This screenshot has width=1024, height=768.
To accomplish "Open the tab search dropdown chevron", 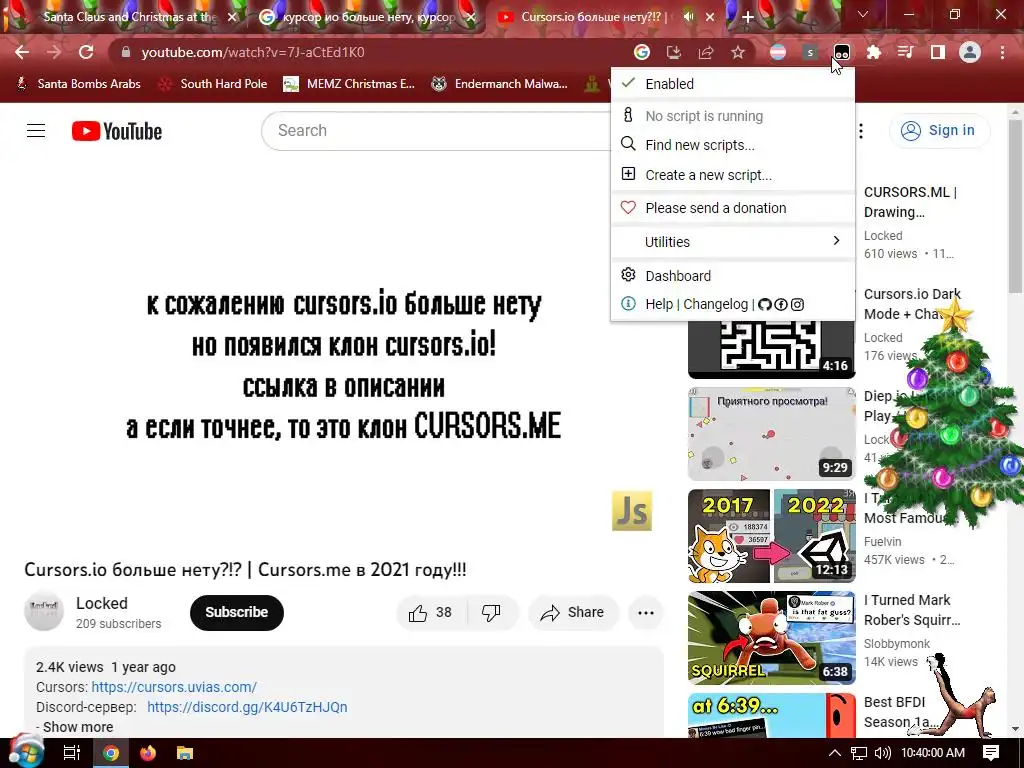I will [863, 14].
